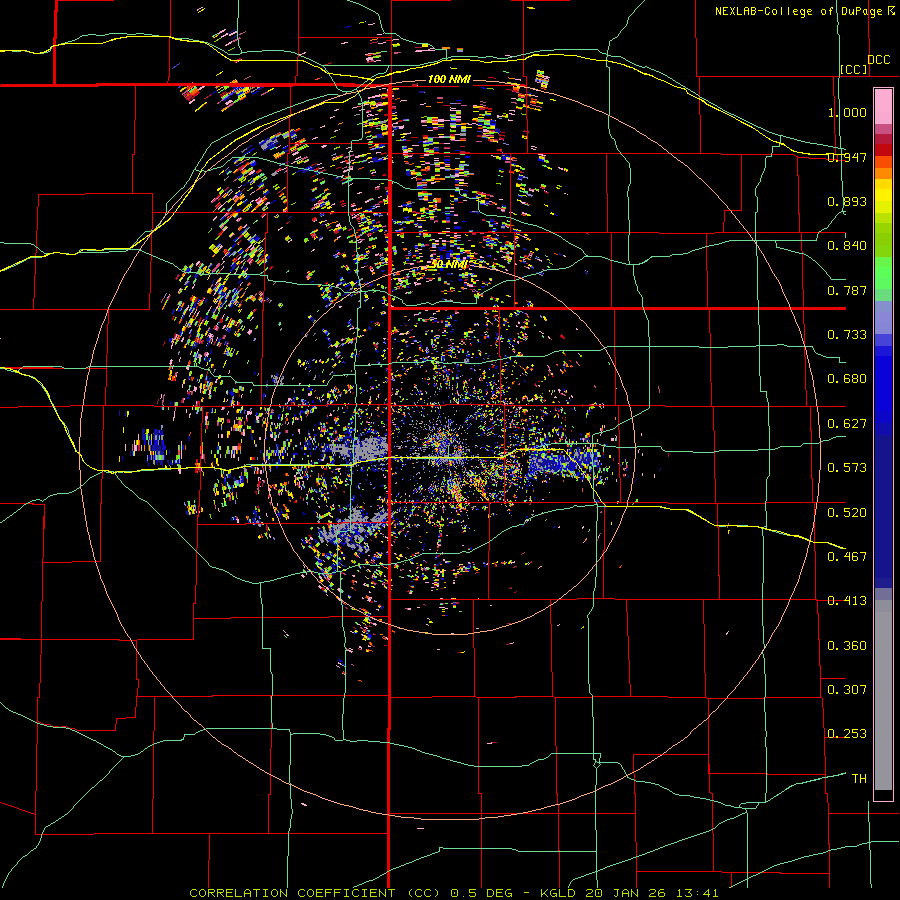Click the 0.253 scale value
The width and height of the screenshot is (900, 900).
[x=847, y=734]
